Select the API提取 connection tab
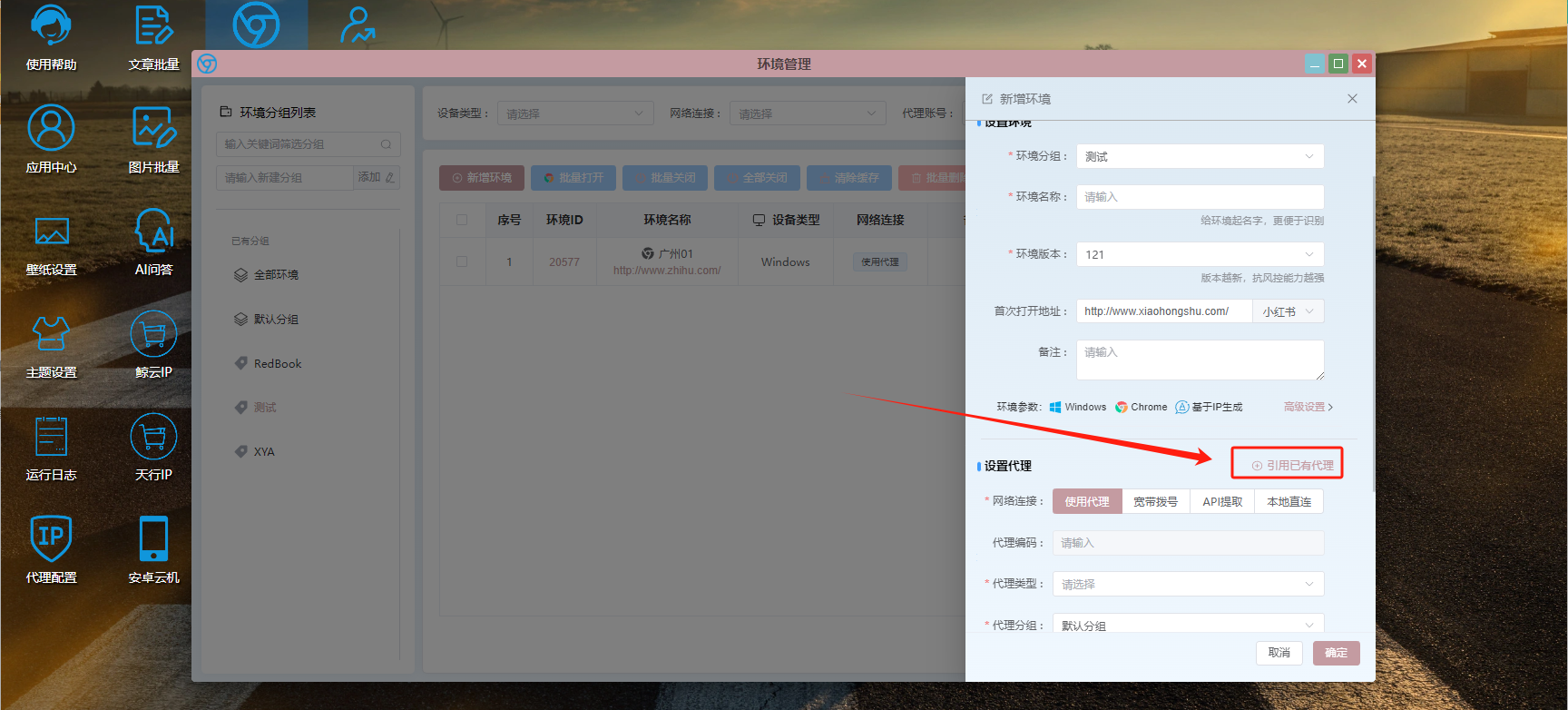The image size is (1568, 710). 1222,501
